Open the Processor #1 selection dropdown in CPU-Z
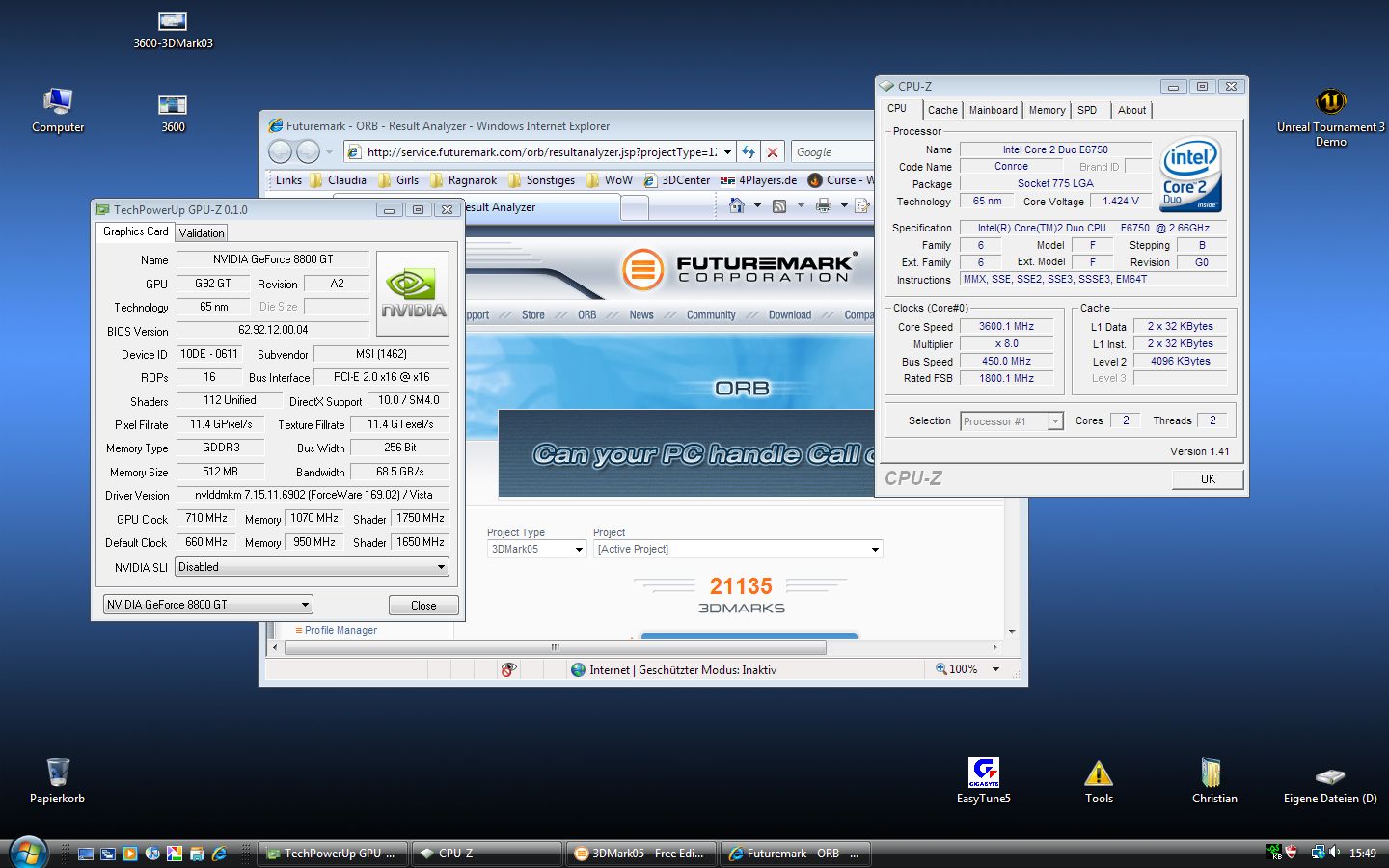The image size is (1389, 868). [1012, 421]
